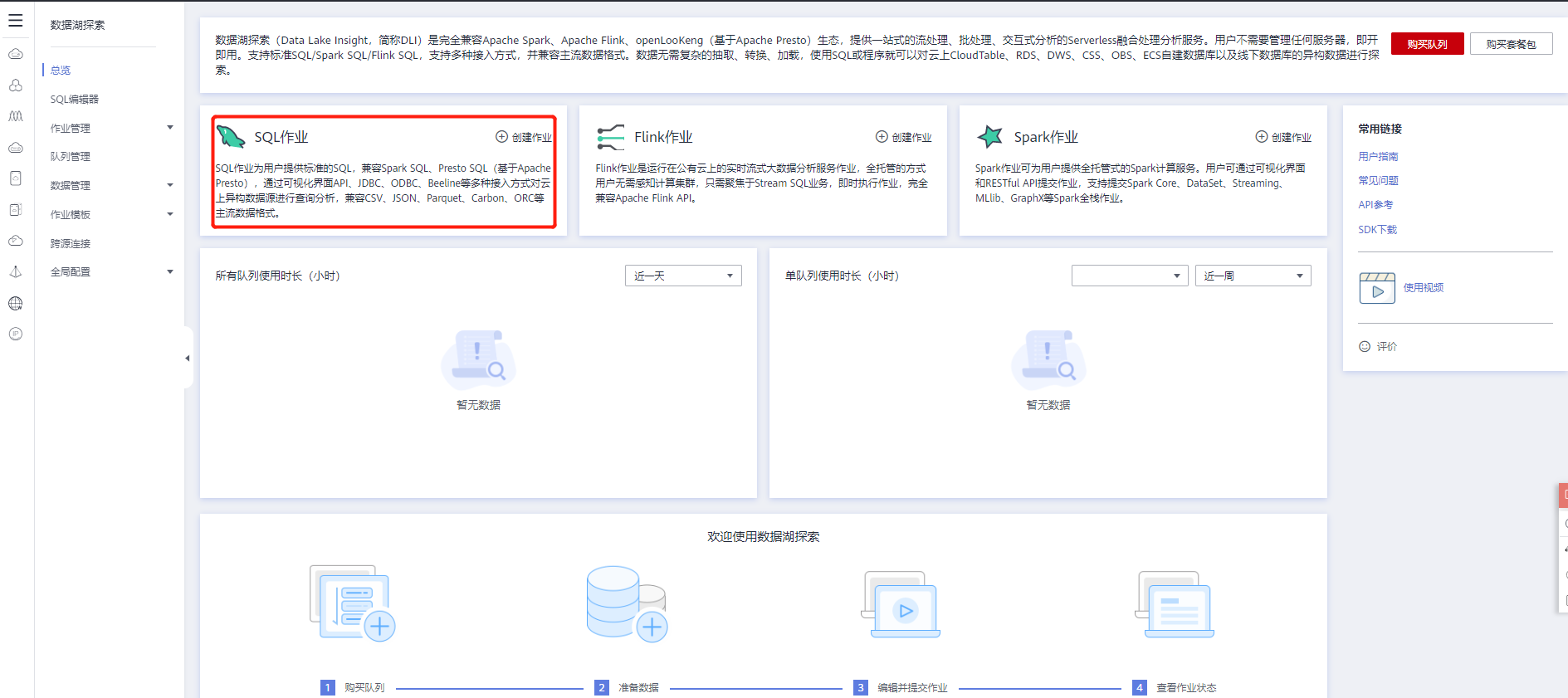This screenshot has width=1568, height=698.
Task: Click the SQL作业 dolphin icon
Action: coord(231,136)
